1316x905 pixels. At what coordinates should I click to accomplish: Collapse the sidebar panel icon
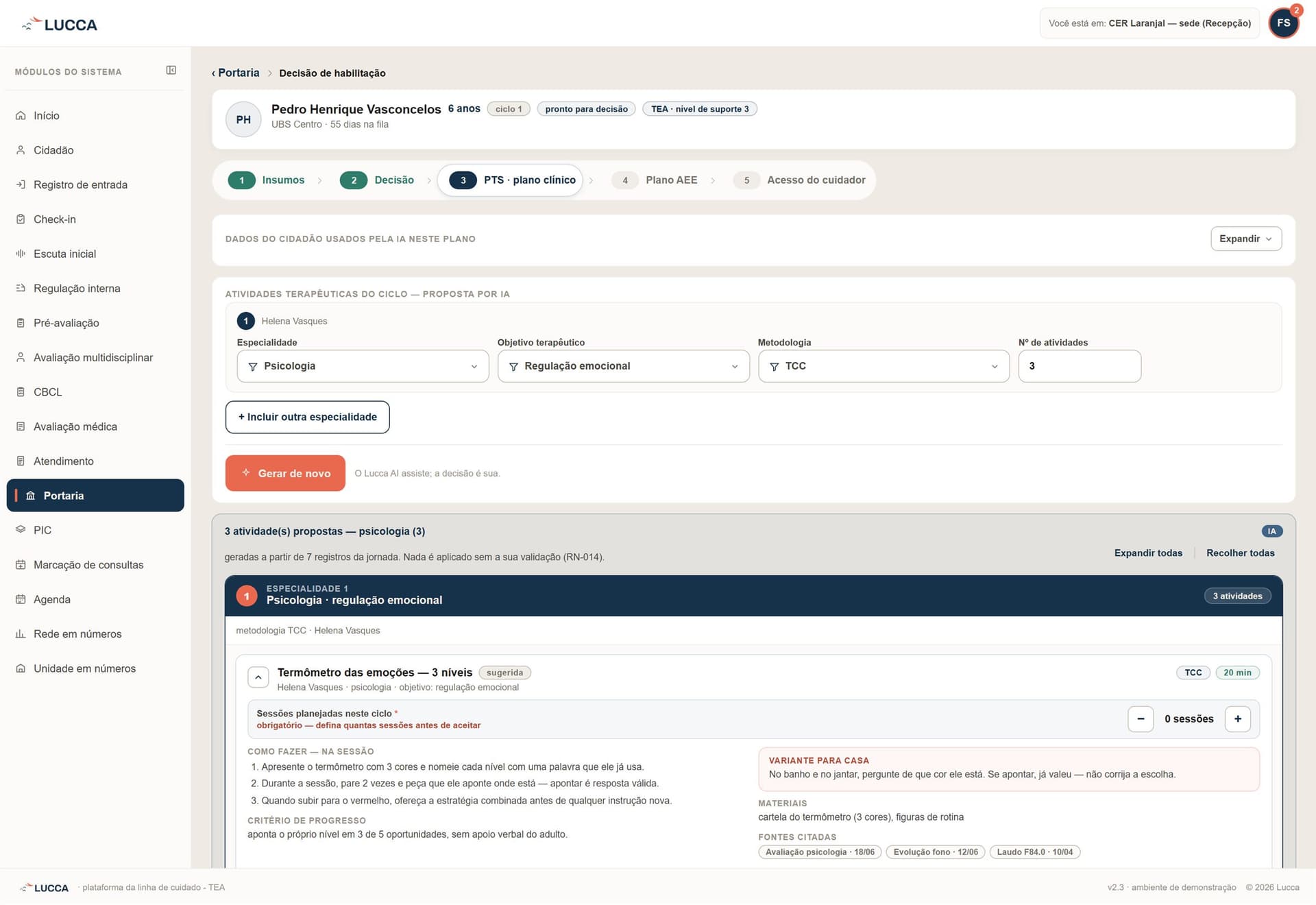tap(171, 71)
